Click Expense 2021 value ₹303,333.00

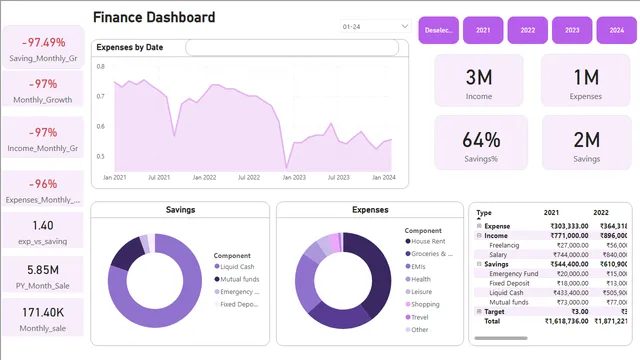pyautogui.click(x=569, y=226)
